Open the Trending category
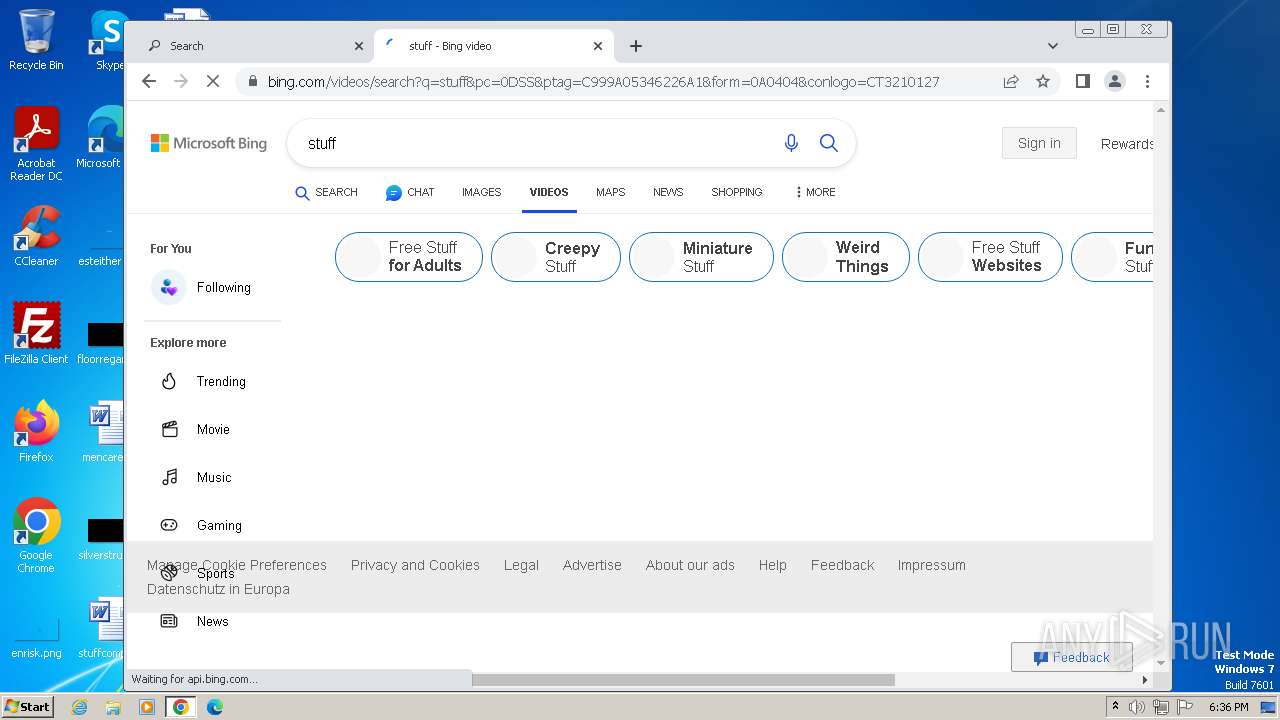This screenshot has width=1280, height=720. click(204, 381)
